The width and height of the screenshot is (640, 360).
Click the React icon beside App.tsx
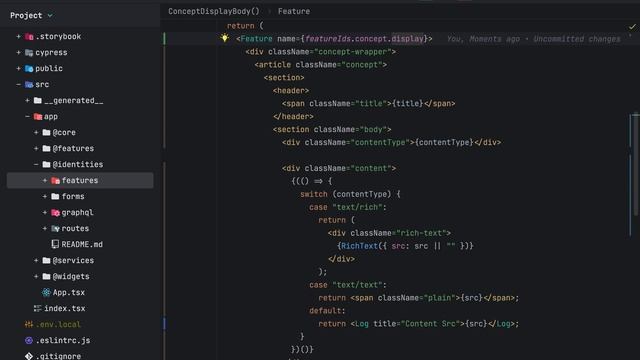pos(46,293)
